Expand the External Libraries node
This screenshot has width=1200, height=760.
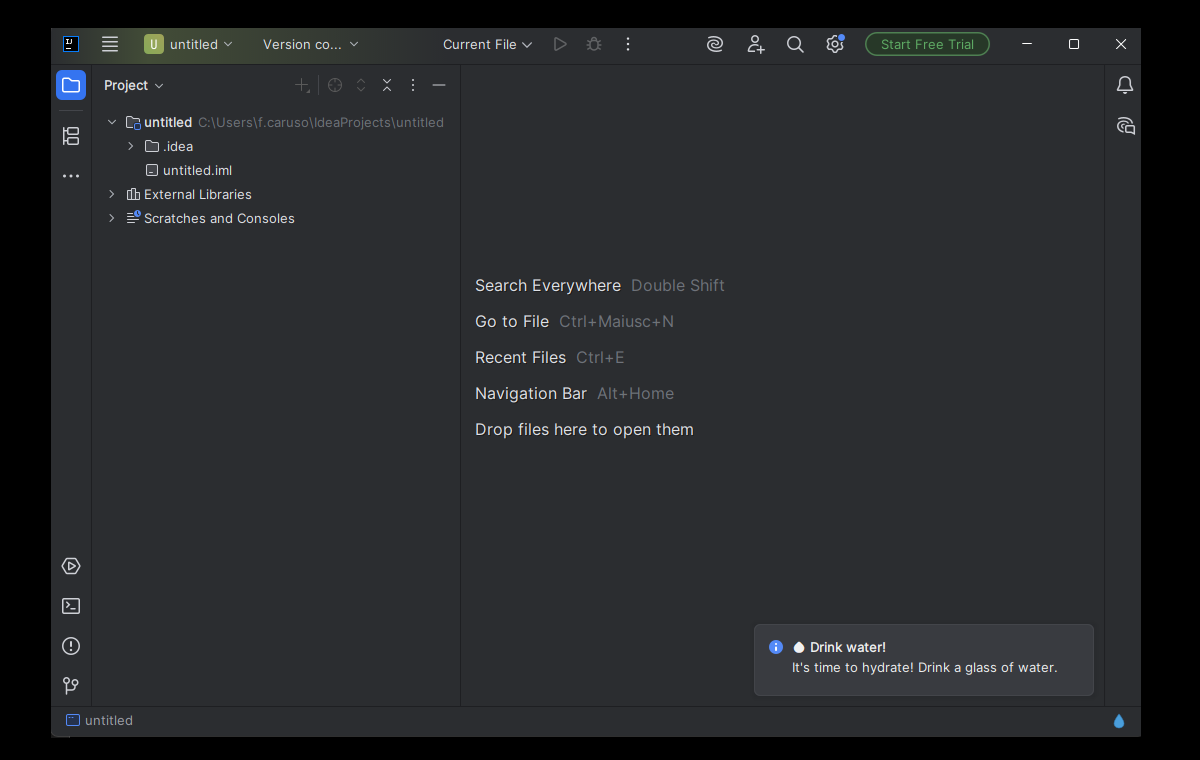tap(112, 194)
